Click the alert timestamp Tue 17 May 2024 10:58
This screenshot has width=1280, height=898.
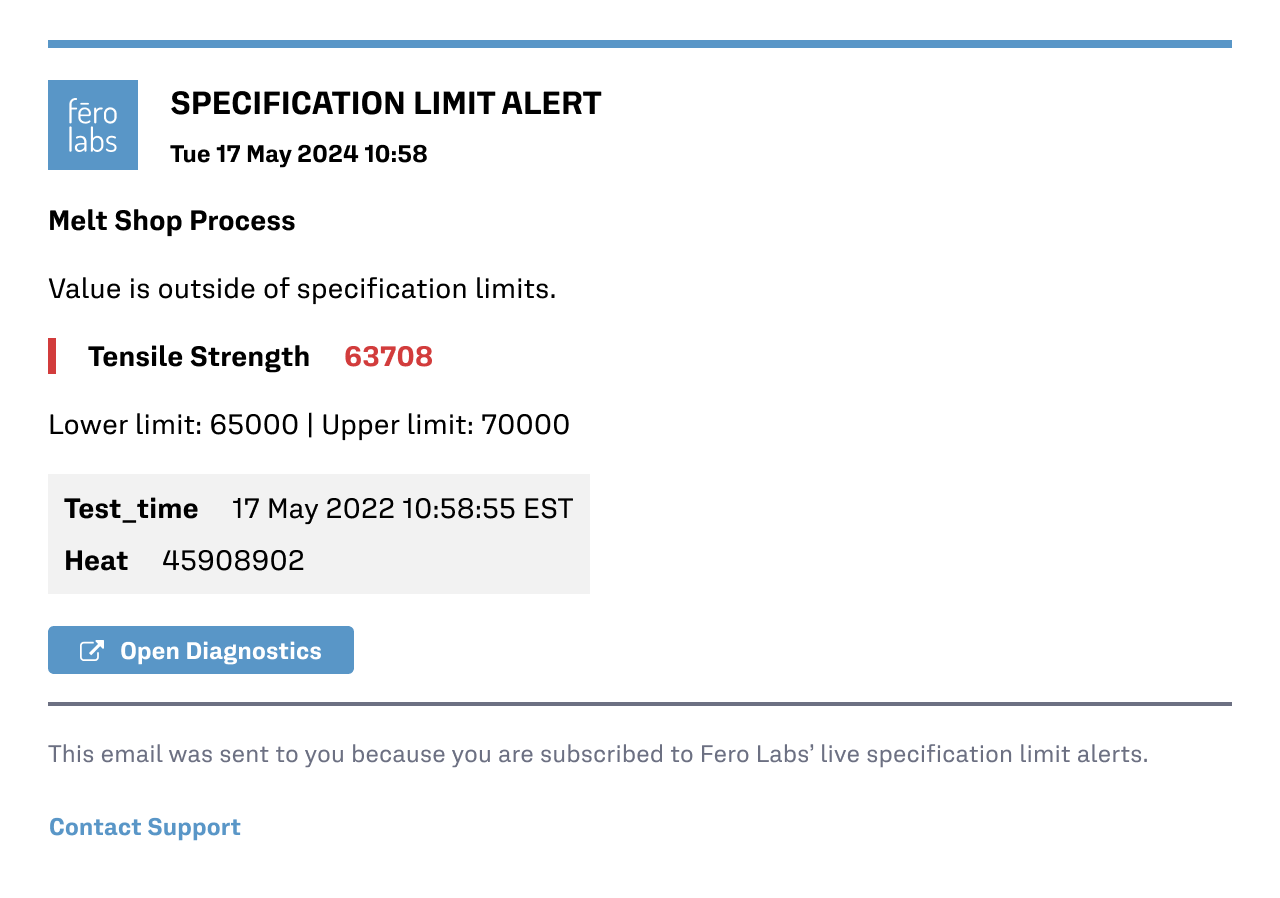(298, 154)
